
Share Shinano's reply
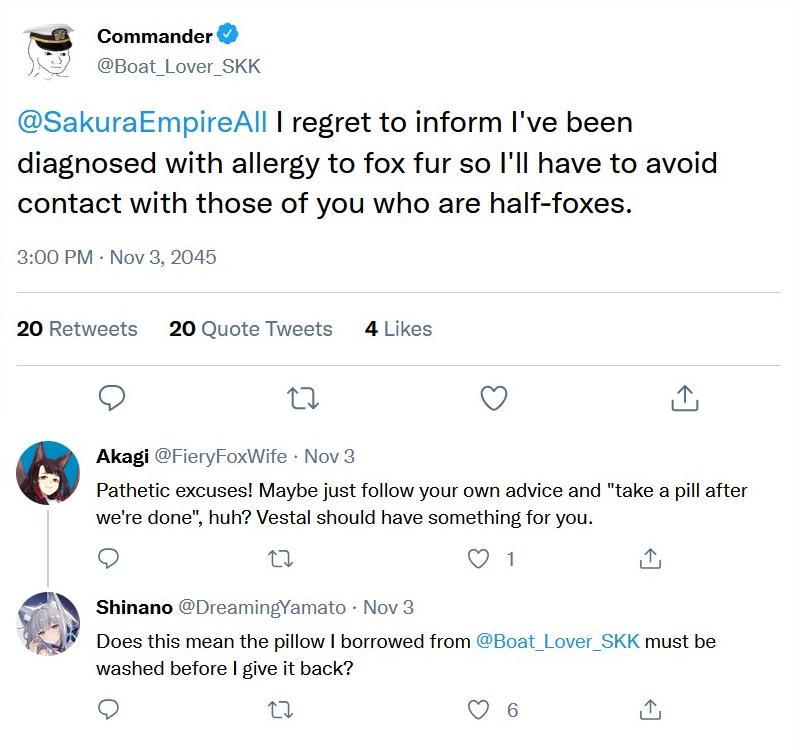[650, 709]
